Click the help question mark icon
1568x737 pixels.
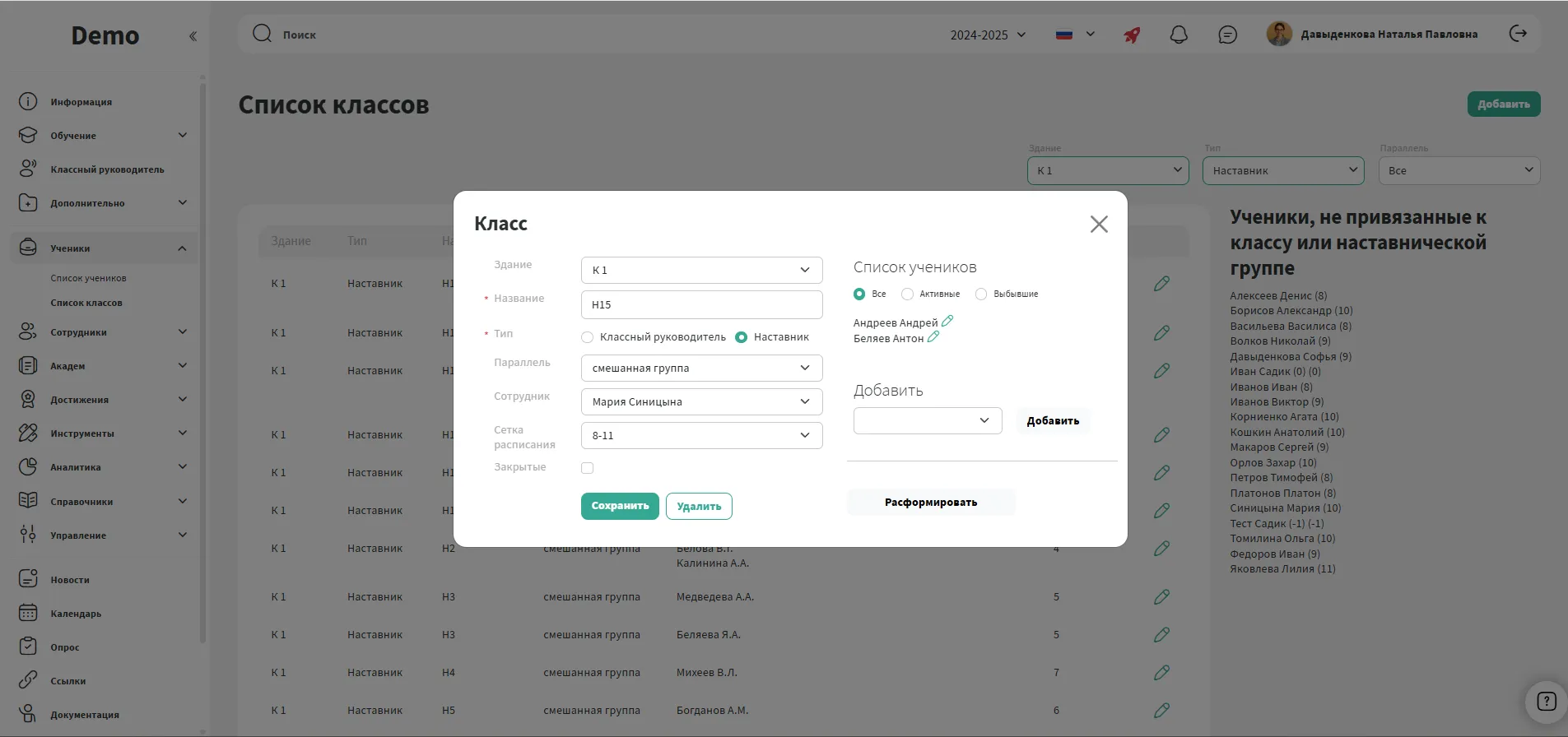tap(1546, 702)
